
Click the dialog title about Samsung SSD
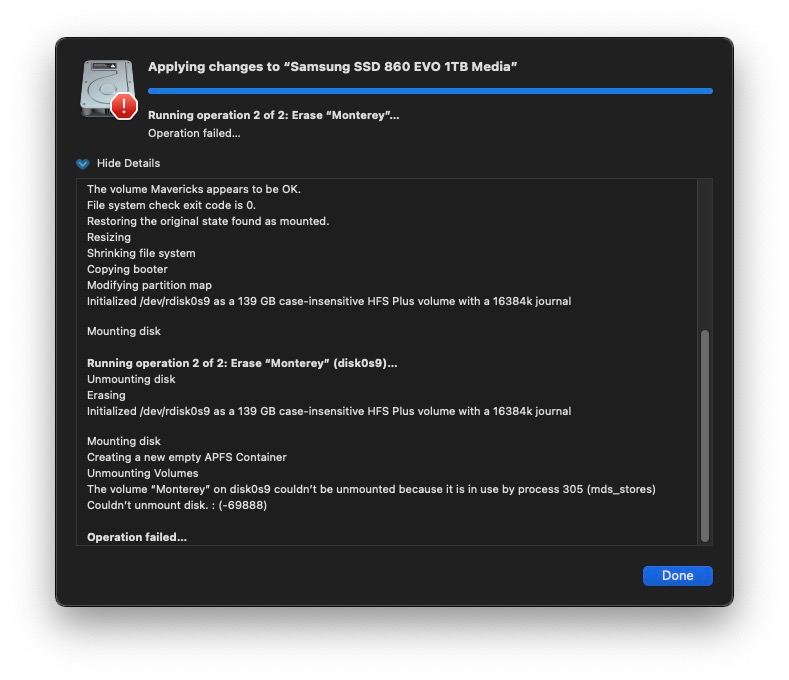(333, 66)
